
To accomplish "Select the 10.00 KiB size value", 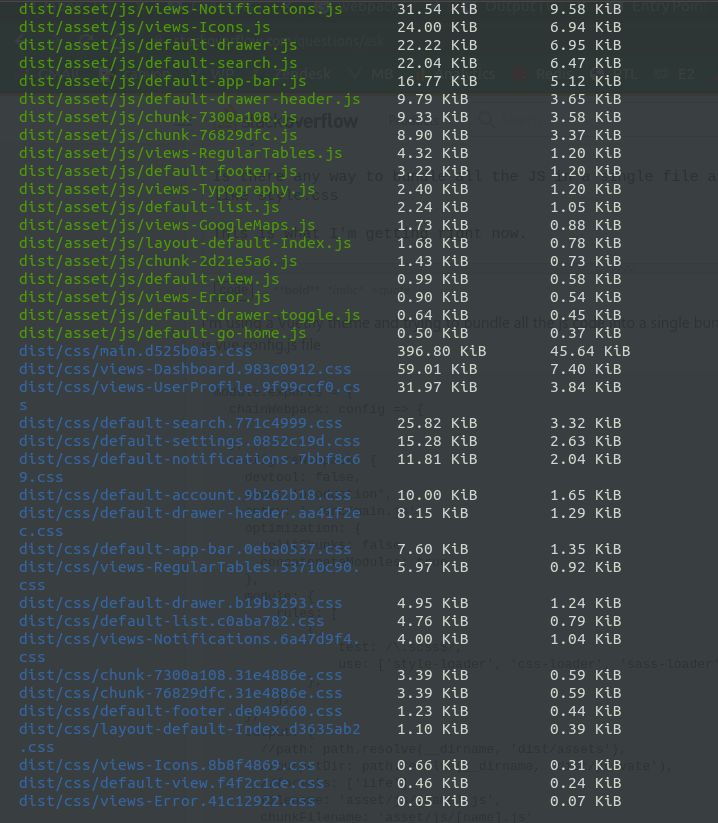I will (437, 495).
